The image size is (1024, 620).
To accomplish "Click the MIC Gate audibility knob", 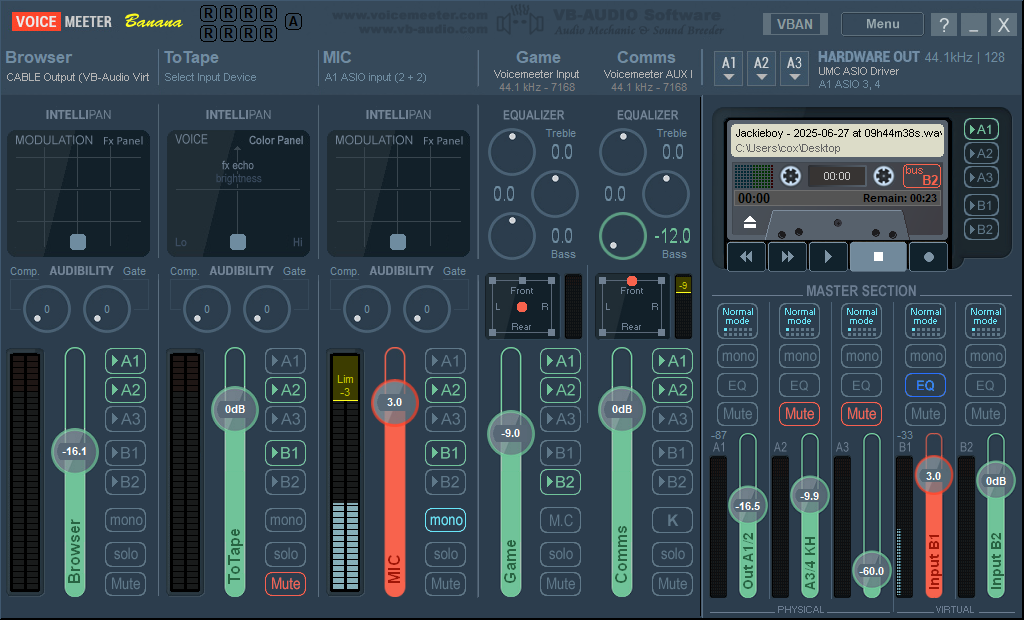I will tap(426, 308).
